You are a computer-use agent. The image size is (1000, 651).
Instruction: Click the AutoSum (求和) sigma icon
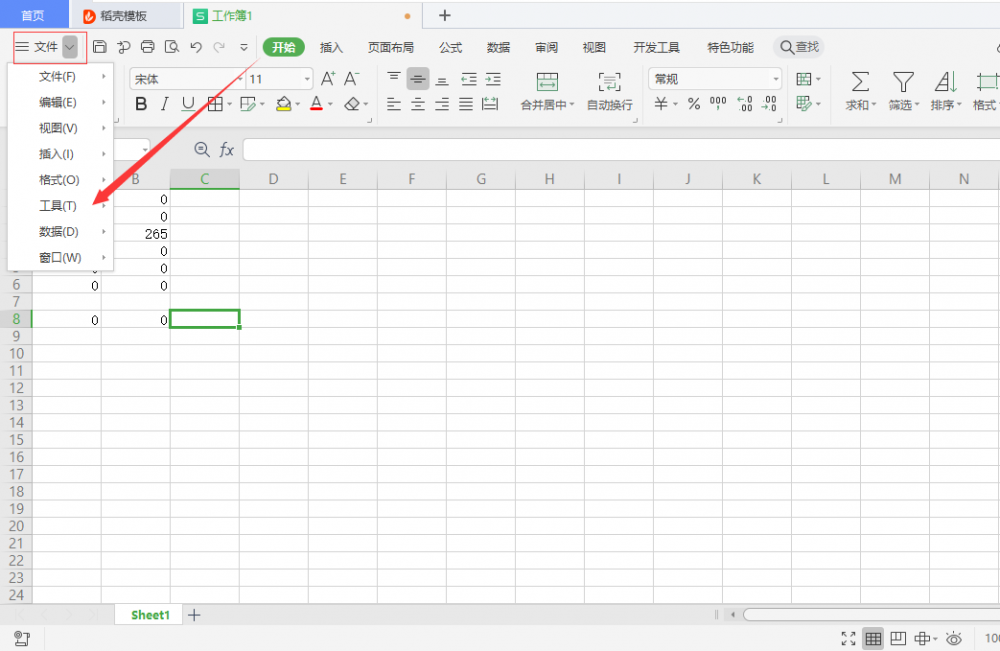point(858,82)
